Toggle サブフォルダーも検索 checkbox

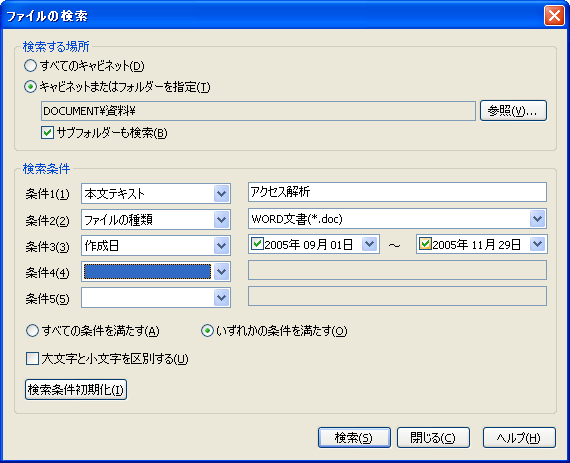coord(48,133)
